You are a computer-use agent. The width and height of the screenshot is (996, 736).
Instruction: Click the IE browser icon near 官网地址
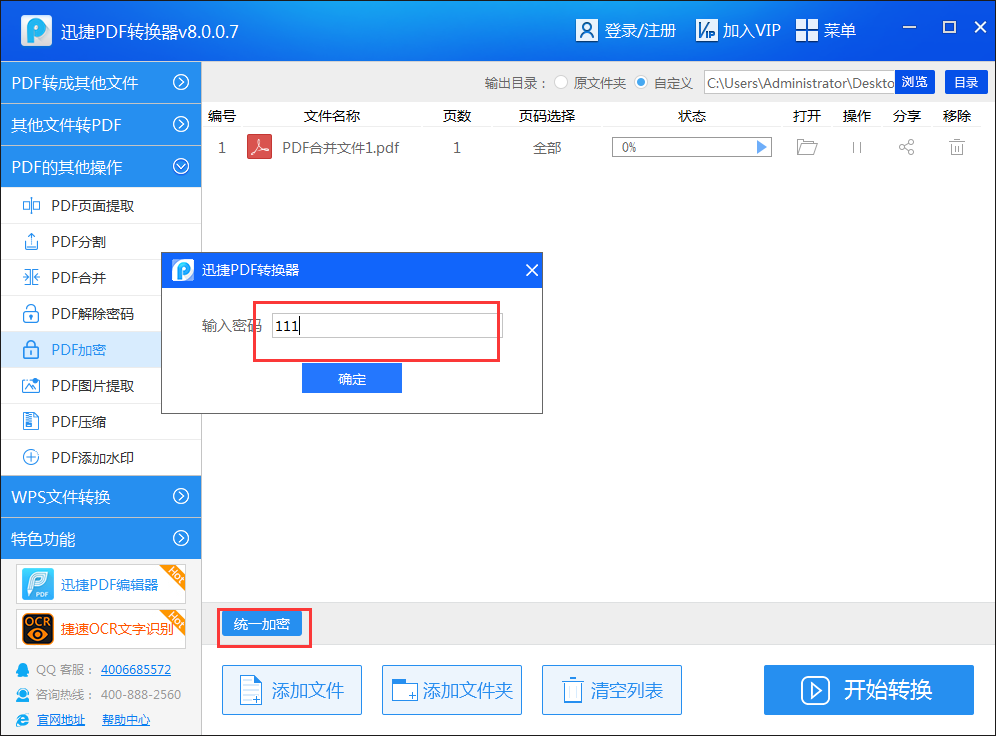[22, 719]
